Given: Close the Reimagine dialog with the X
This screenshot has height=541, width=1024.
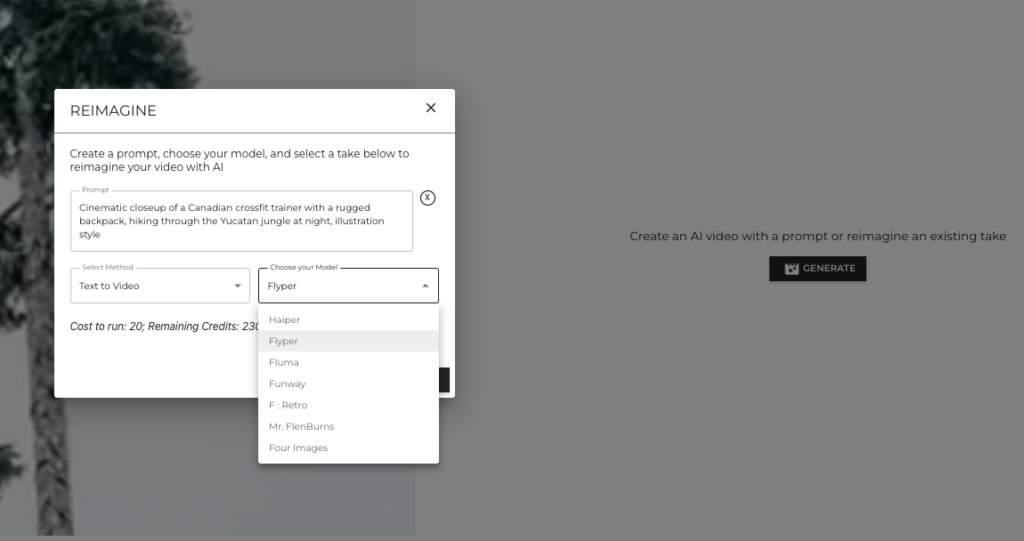Looking at the screenshot, I should pos(431,108).
